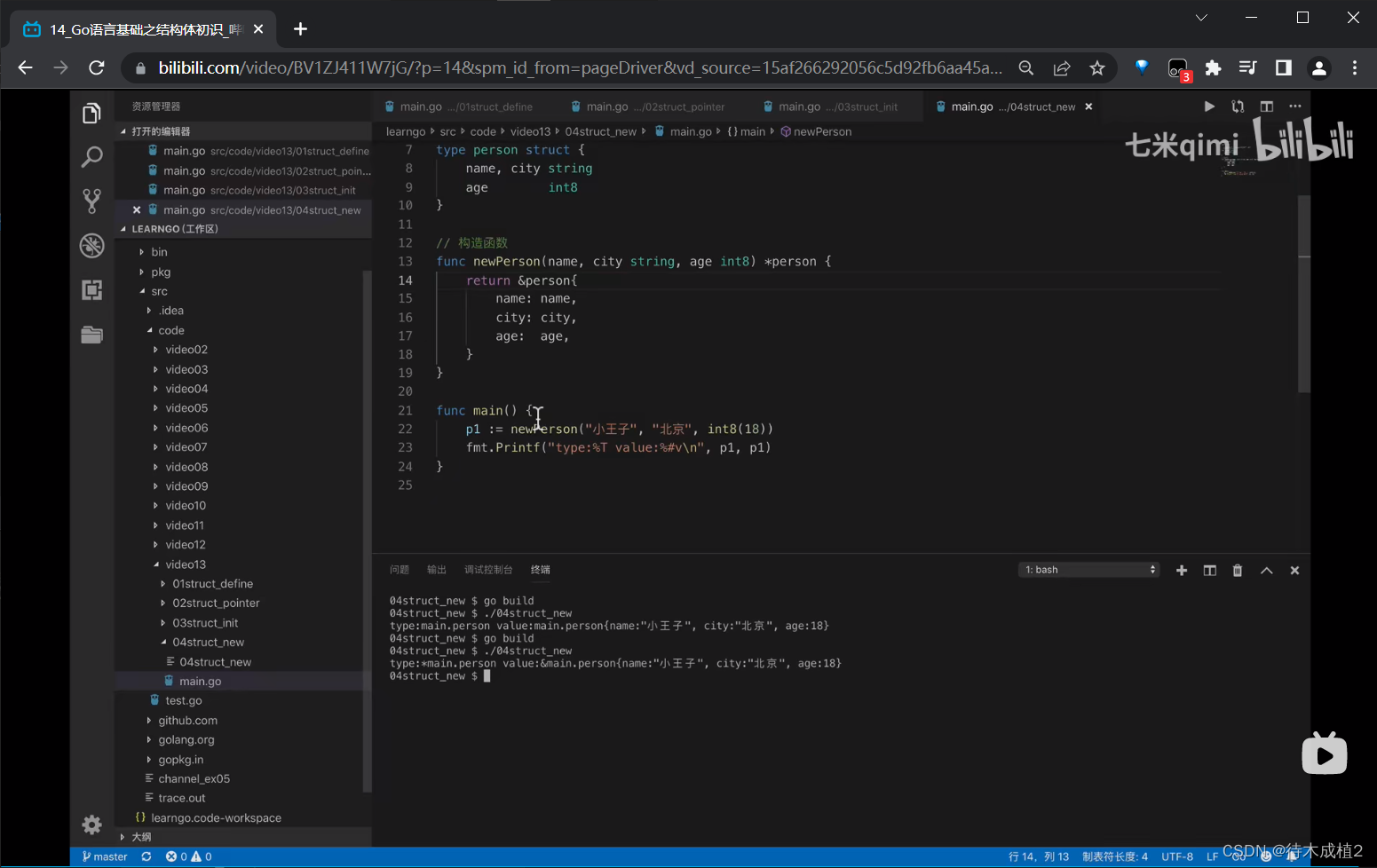Open the browser zoom icon in address bar

1026,68
